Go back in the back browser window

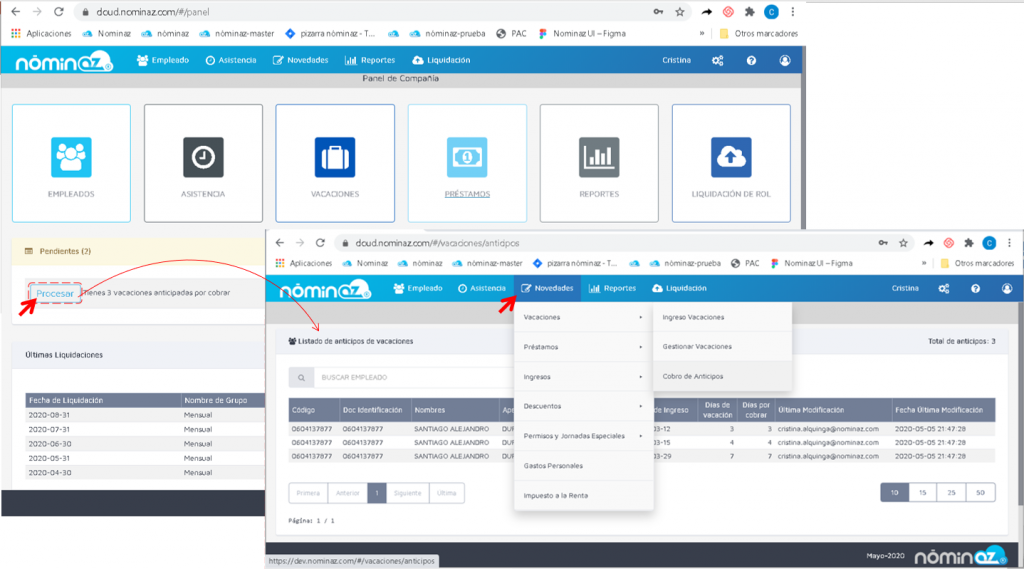(x=16, y=12)
